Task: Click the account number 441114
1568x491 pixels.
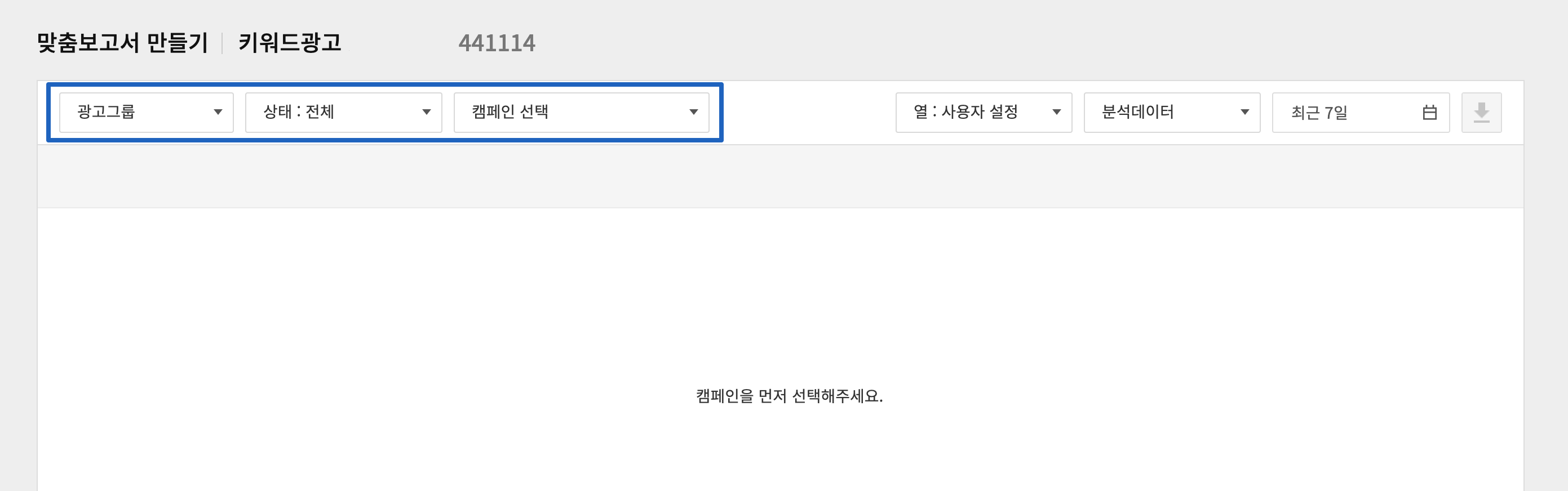Action: point(497,43)
